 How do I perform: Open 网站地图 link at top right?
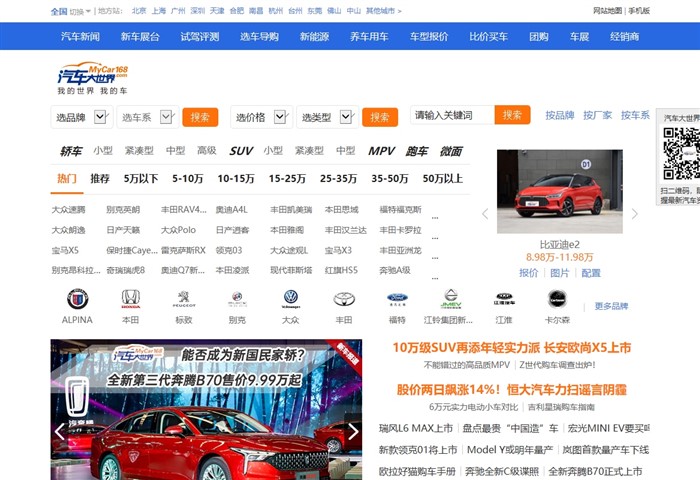coord(607,11)
